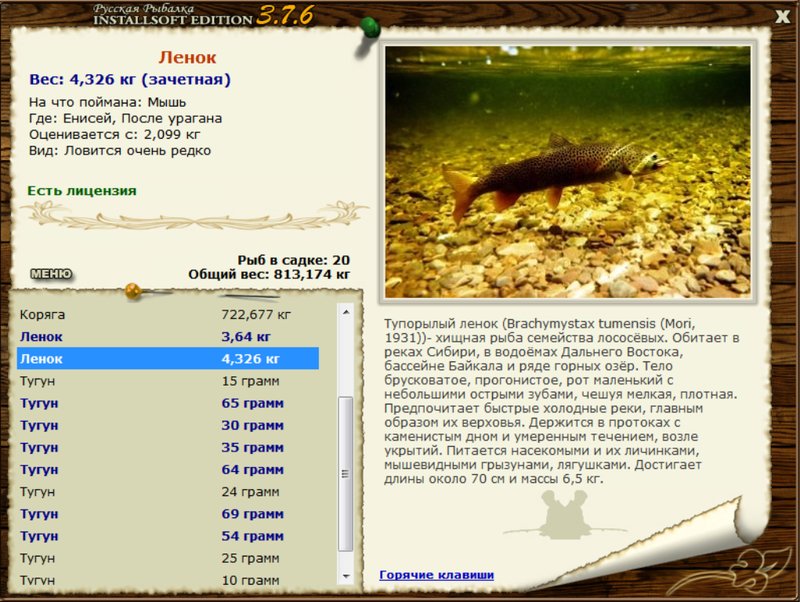Click the underwater Ленок fish photo
The width and height of the screenshot is (800, 602).
pos(567,172)
